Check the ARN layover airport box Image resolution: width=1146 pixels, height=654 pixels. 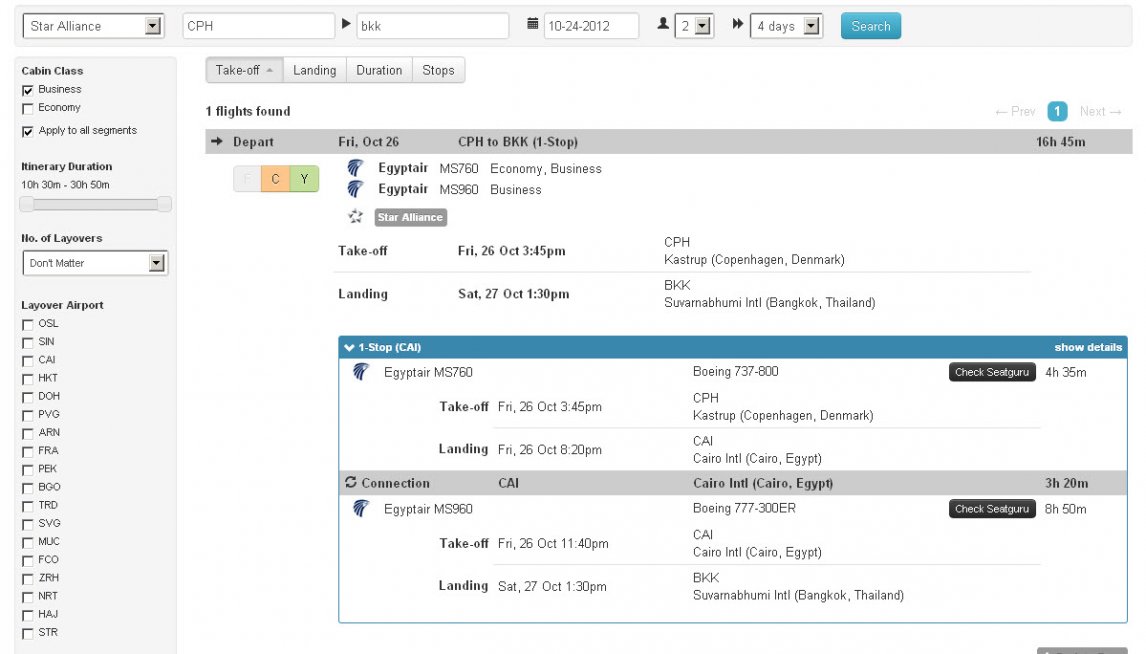28,433
